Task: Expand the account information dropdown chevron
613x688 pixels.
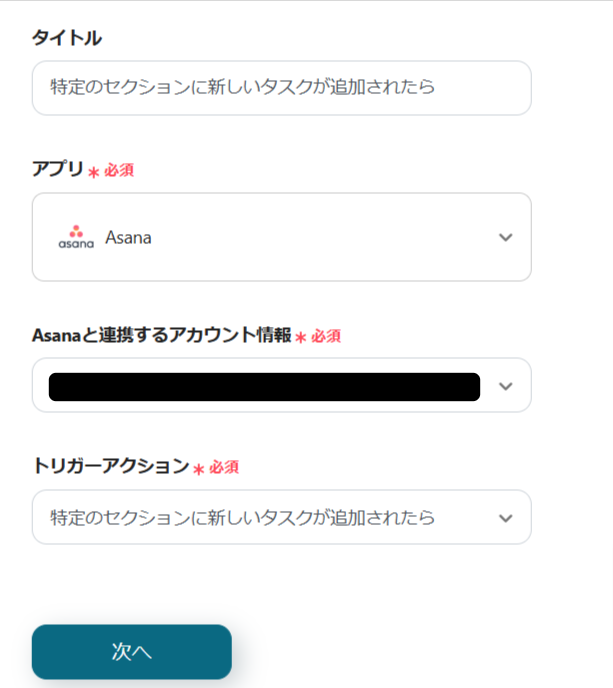Action: (505, 386)
